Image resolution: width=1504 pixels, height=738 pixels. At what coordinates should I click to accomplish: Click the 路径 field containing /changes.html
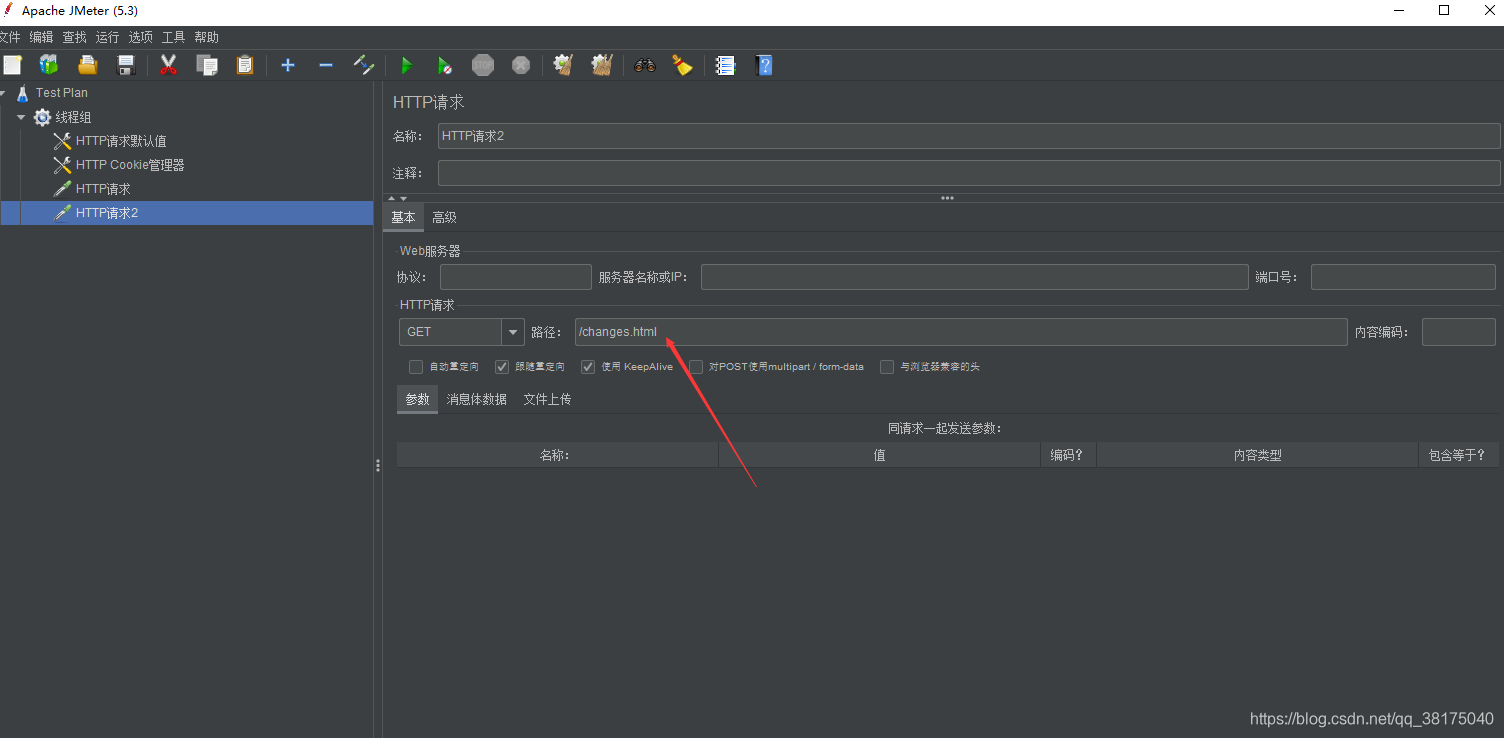click(961, 332)
